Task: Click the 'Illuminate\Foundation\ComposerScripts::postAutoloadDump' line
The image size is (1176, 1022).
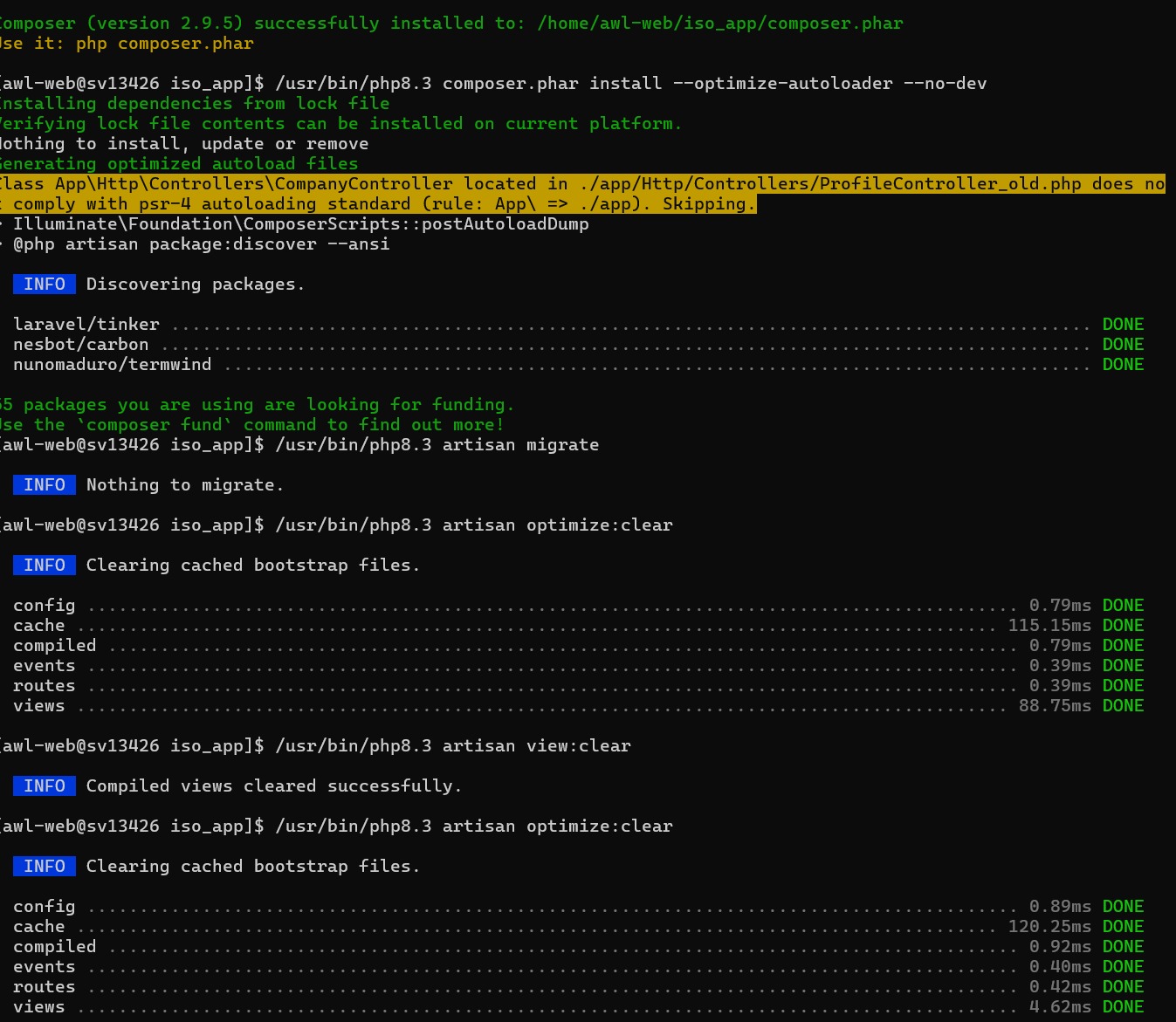Action: (x=301, y=224)
